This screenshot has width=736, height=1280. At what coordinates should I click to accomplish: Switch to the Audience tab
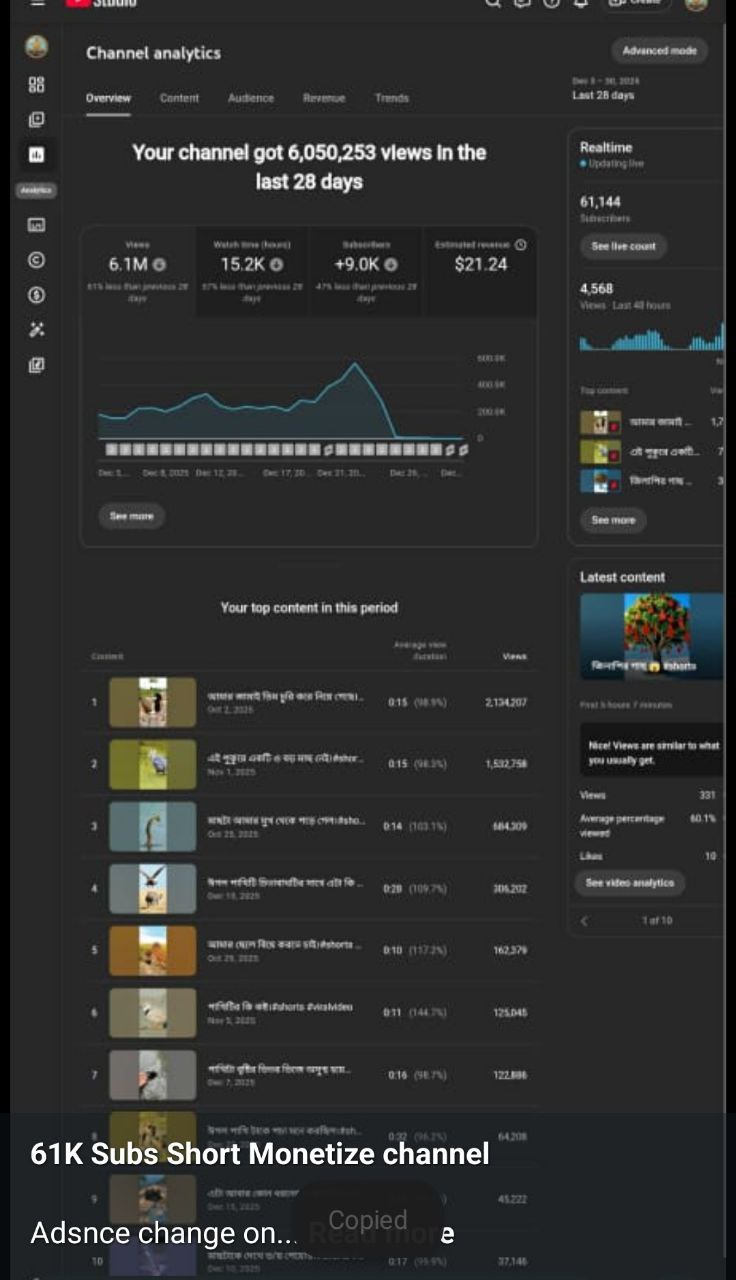coord(250,98)
